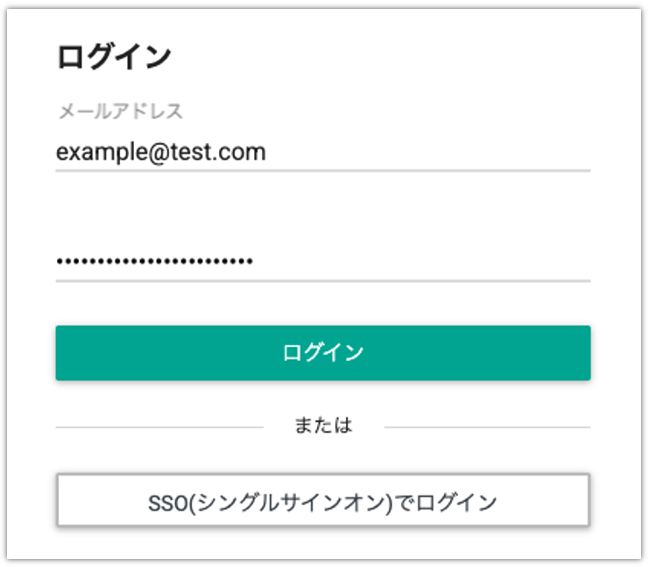The image size is (650, 569).
Task: Click empty area right of email text
Action: tap(430, 153)
